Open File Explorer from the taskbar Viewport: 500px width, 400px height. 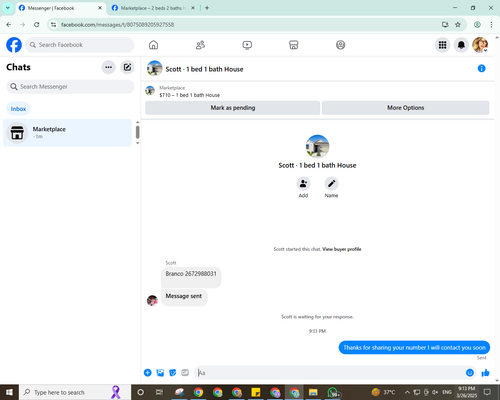313,392
